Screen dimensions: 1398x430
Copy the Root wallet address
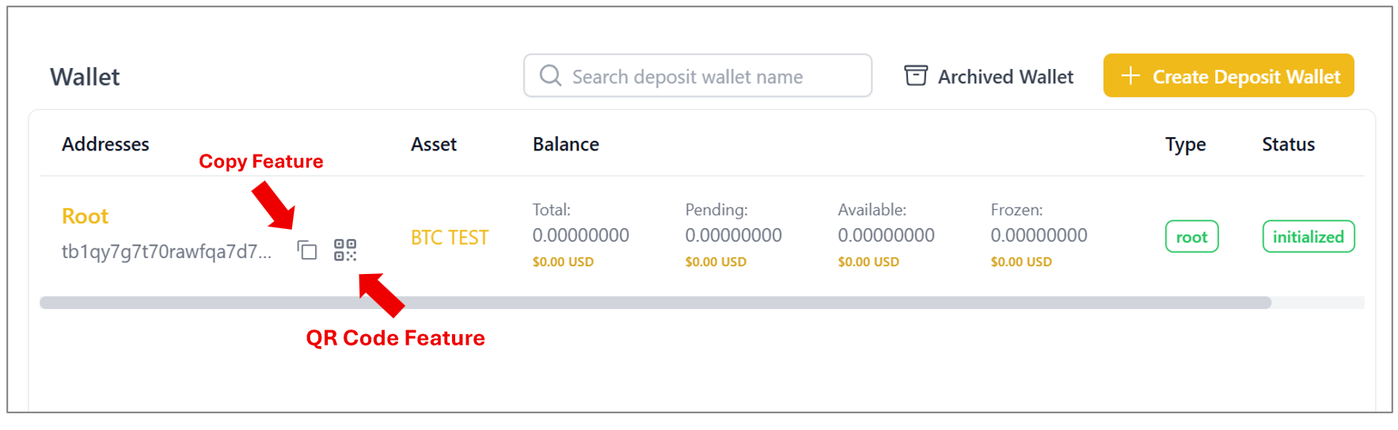click(308, 251)
